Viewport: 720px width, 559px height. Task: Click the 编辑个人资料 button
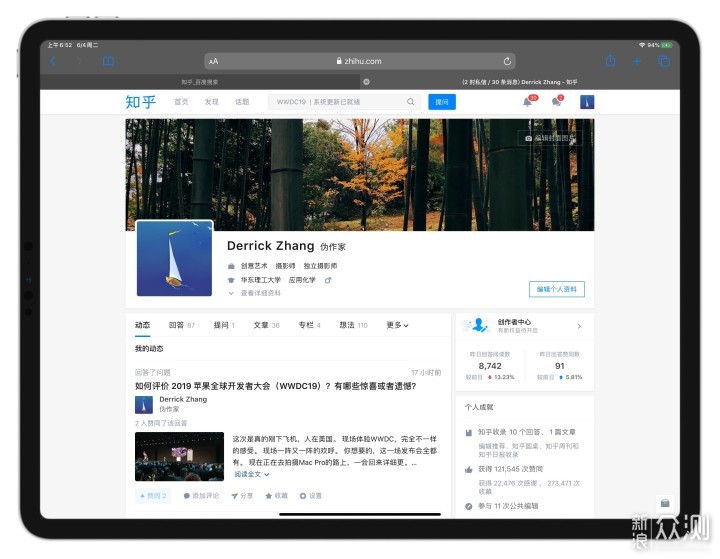point(557,289)
